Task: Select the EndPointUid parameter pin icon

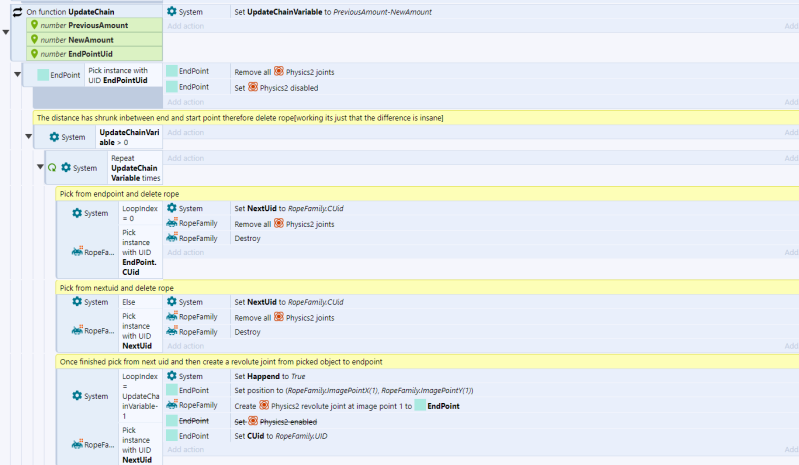Action: pos(34,53)
